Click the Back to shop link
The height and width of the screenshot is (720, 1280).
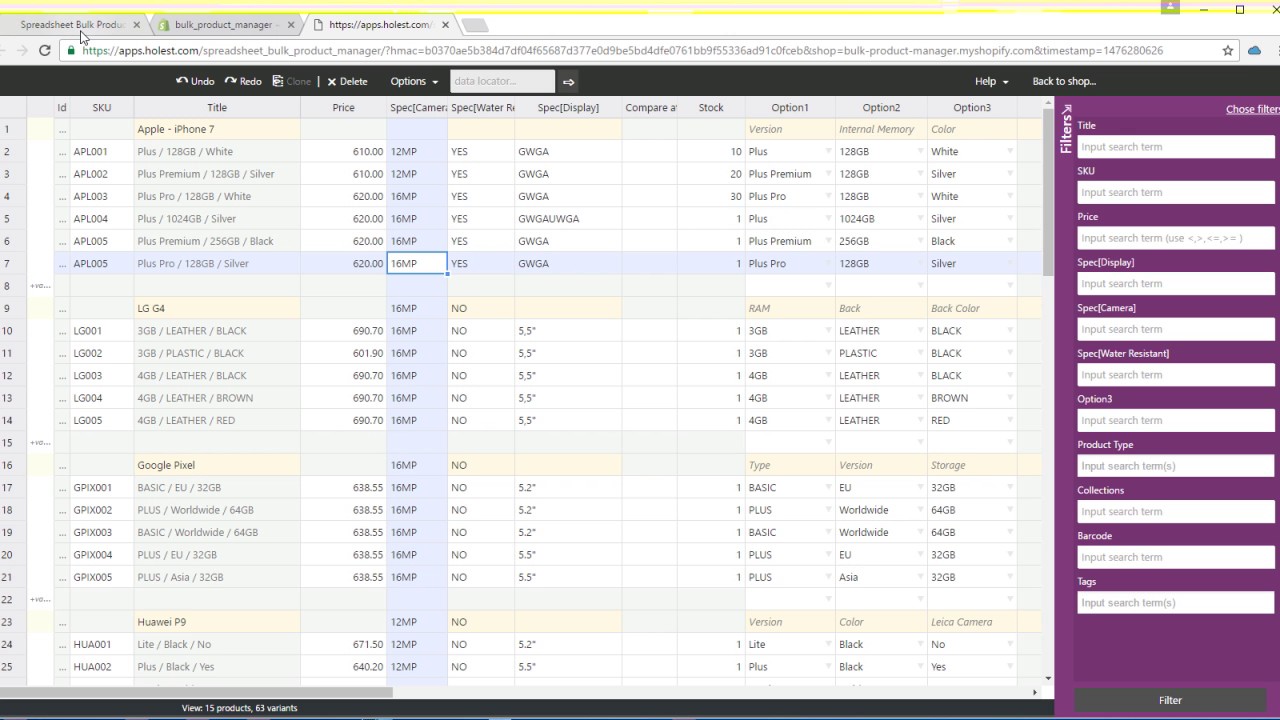[1063, 81]
